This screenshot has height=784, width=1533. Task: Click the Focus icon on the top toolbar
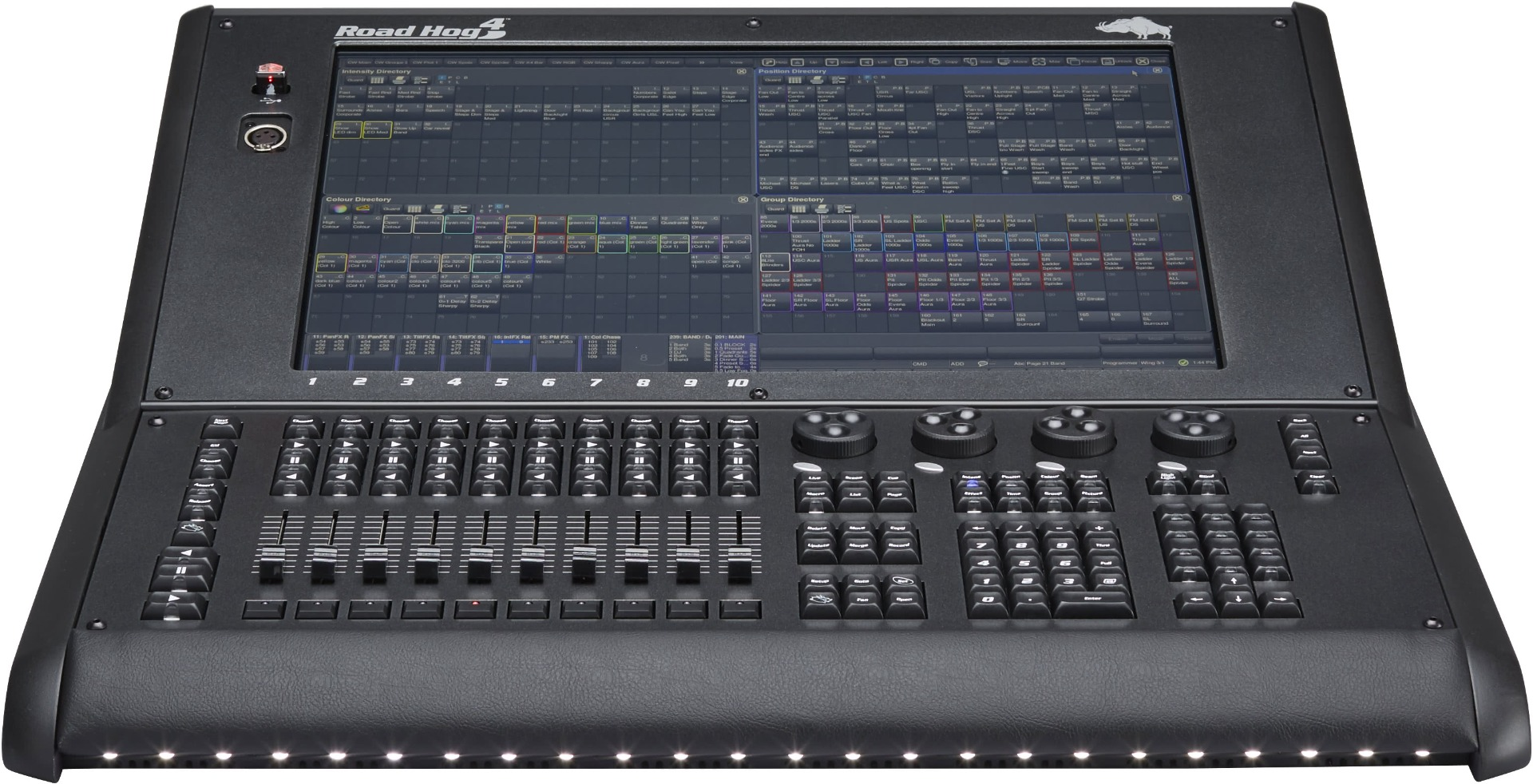click(x=1075, y=61)
